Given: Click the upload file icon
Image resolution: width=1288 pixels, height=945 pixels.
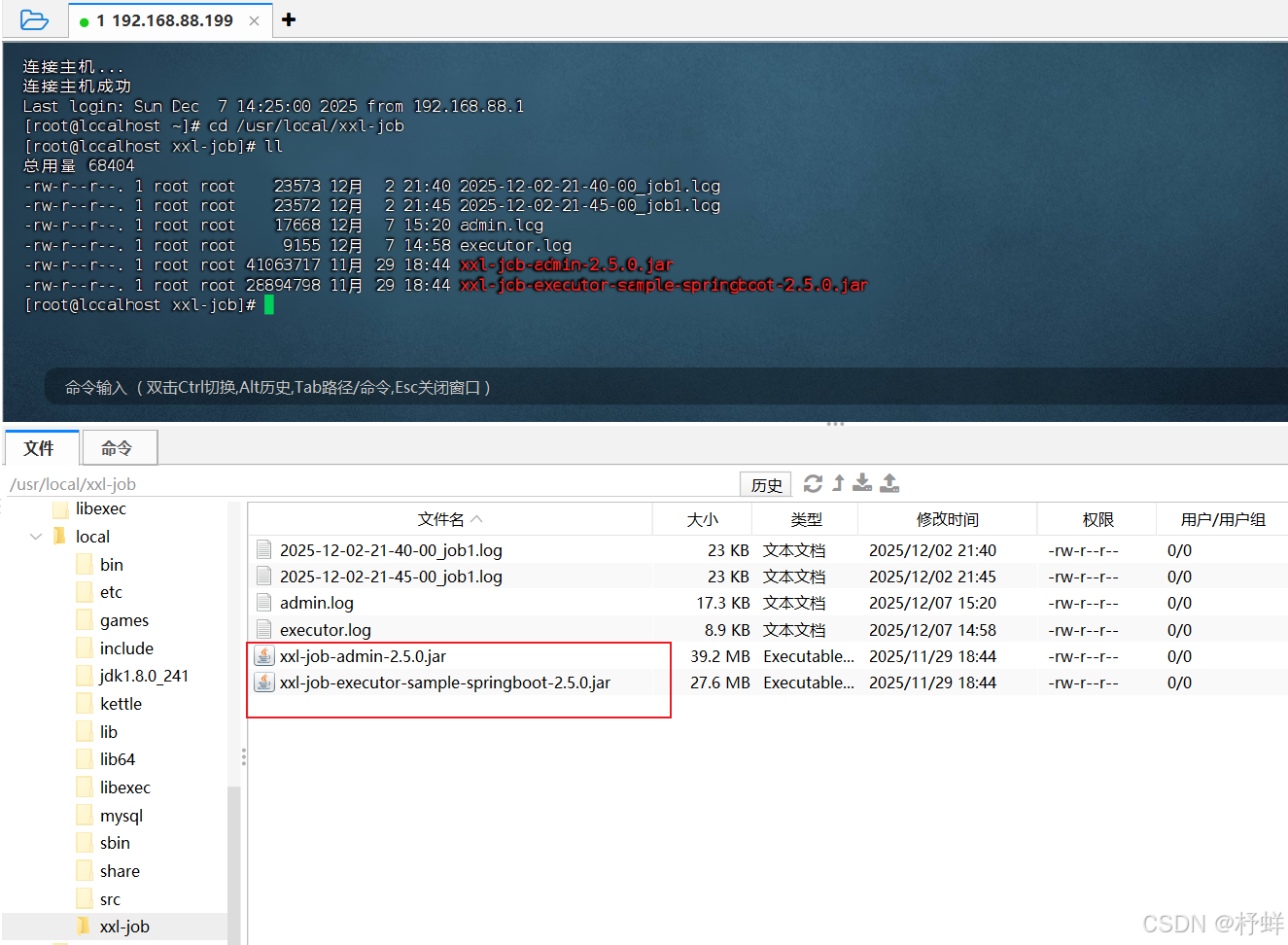Looking at the screenshot, I should 889,483.
